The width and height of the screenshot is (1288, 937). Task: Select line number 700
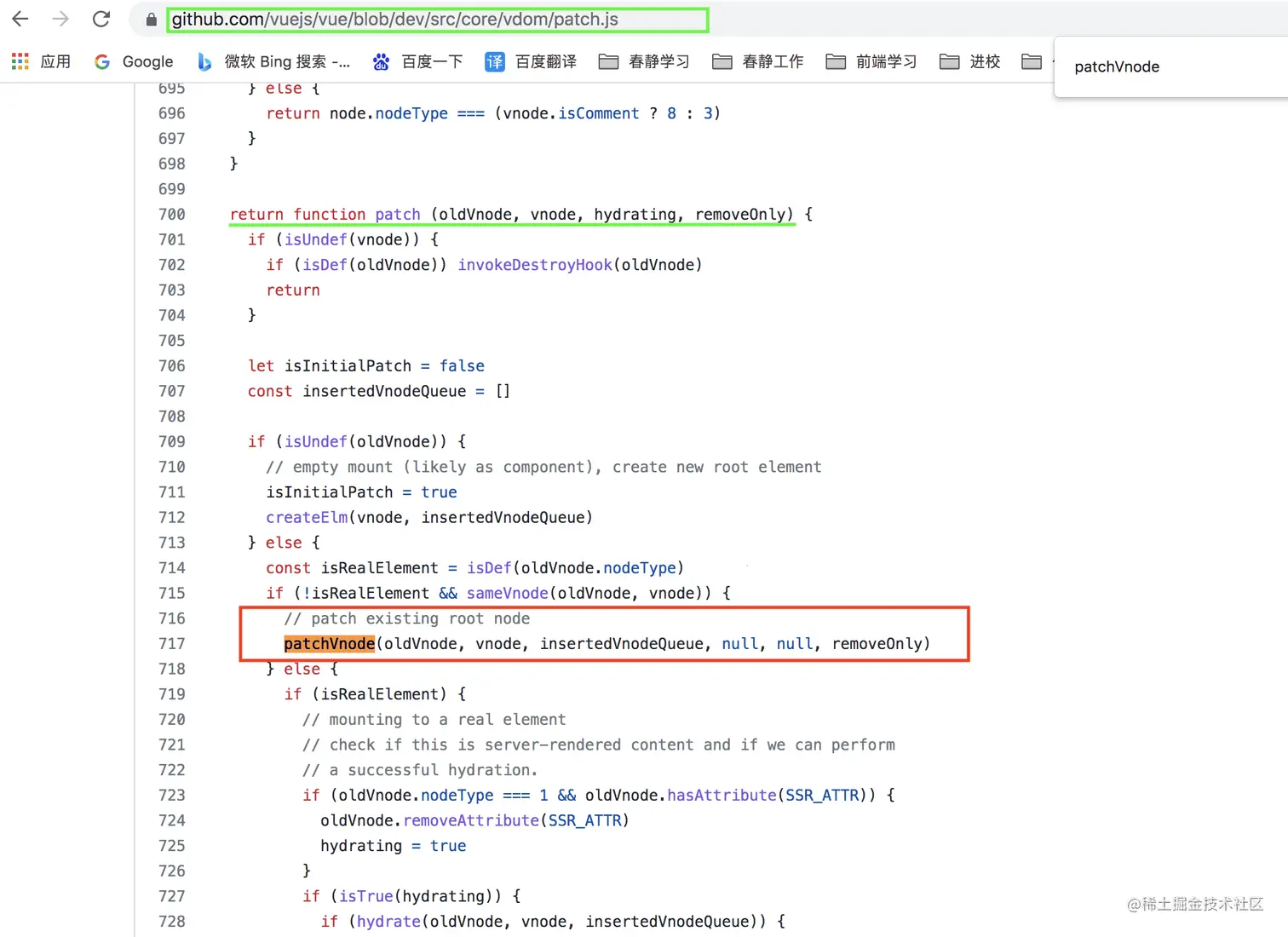coord(171,215)
